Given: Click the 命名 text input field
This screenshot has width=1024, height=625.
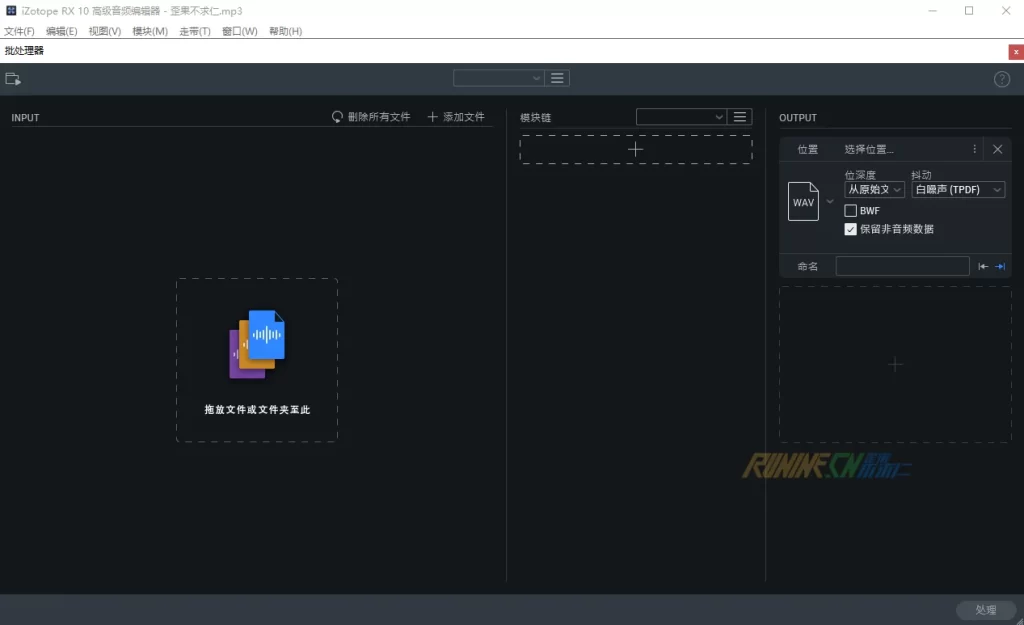Looking at the screenshot, I should pos(902,266).
